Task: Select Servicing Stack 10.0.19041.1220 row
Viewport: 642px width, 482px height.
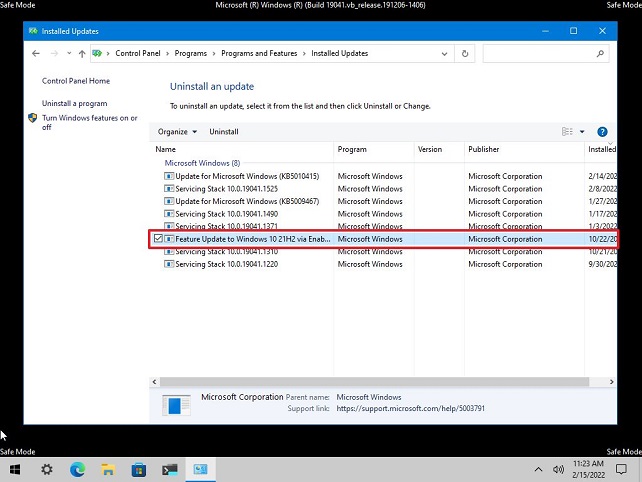Action: pos(226,265)
